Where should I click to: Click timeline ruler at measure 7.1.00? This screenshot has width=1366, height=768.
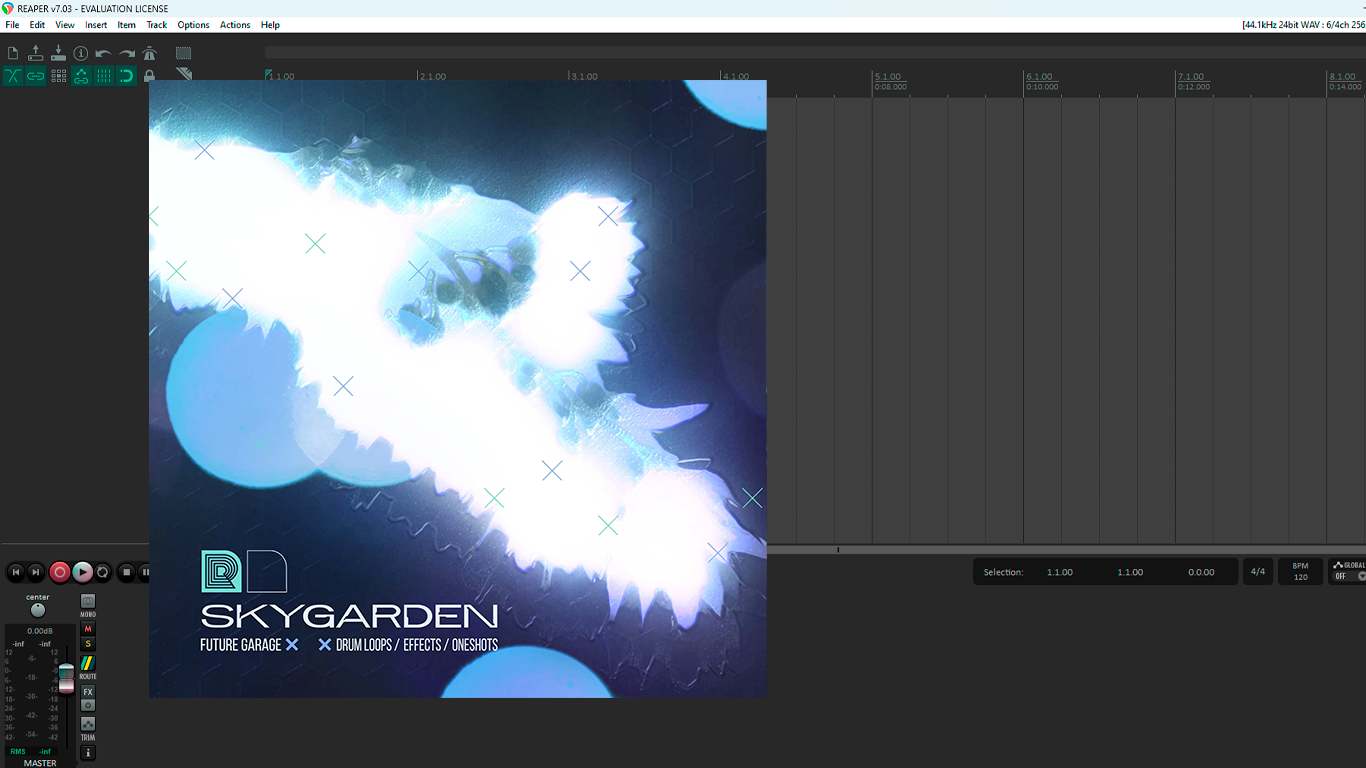coord(1190,77)
